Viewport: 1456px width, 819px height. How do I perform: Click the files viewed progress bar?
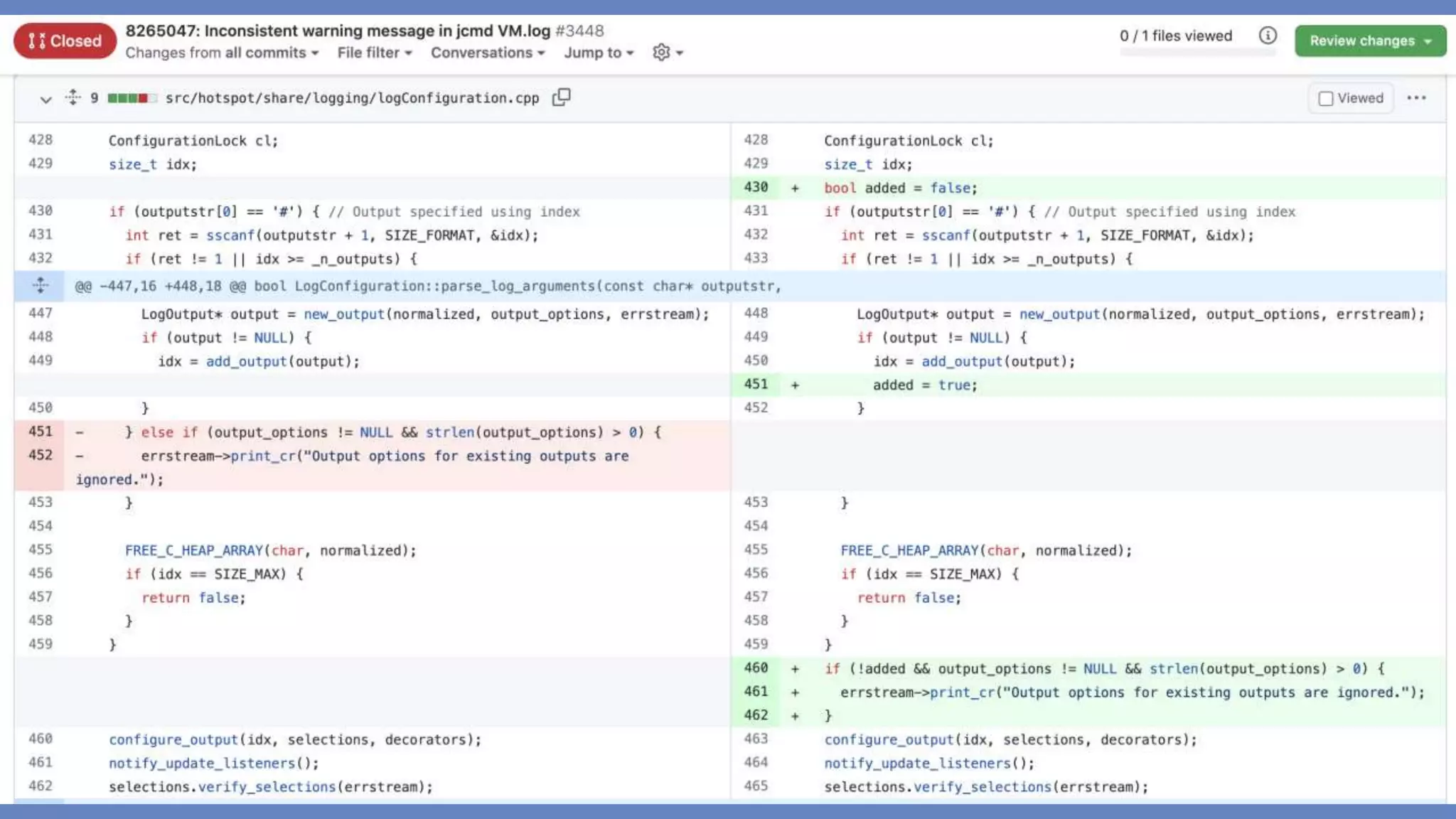[1197, 52]
